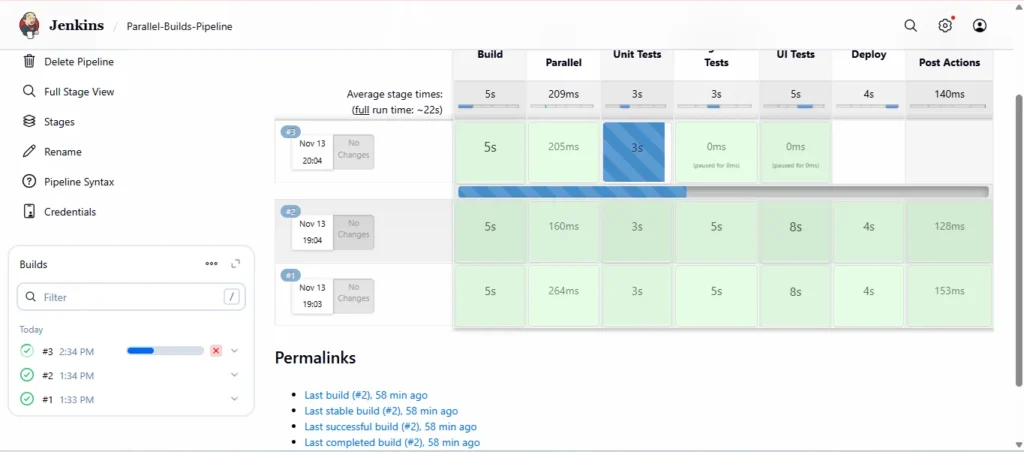Image resolution: width=1024 pixels, height=452 pixels.
Task: Open the Last stable build (#2) link
Action: [x=381, y=411]
